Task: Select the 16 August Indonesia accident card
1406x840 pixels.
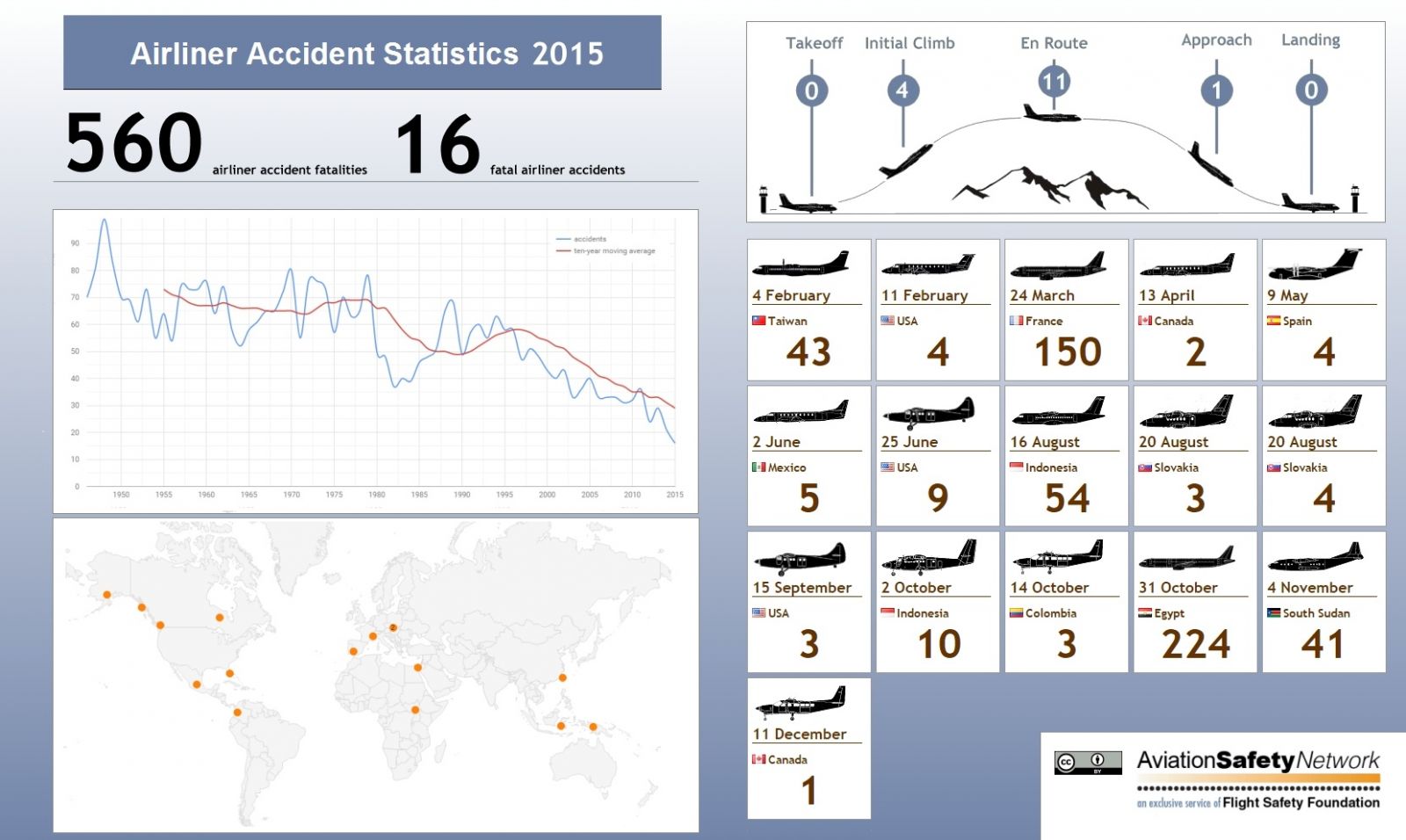Action: pos(1066,456)
